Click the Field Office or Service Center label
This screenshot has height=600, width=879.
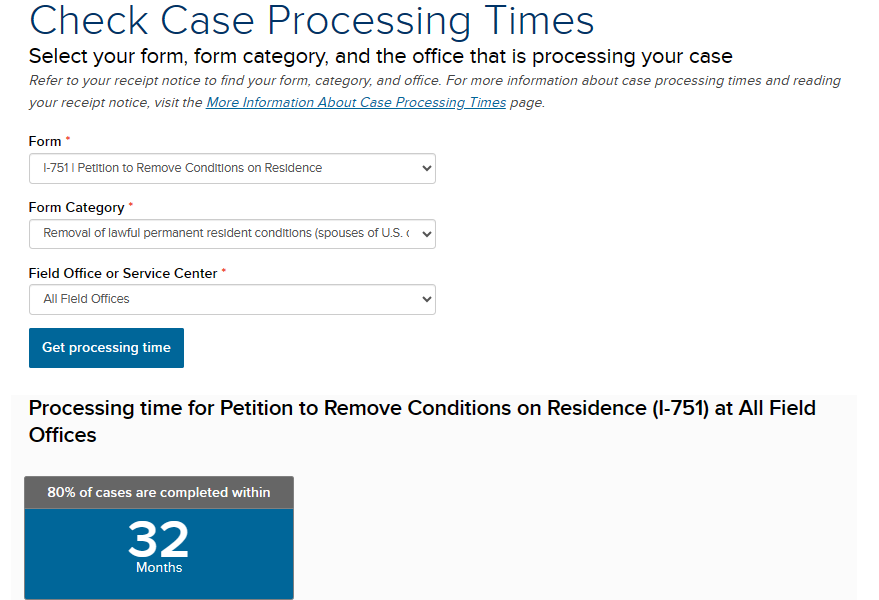(123, 273)
